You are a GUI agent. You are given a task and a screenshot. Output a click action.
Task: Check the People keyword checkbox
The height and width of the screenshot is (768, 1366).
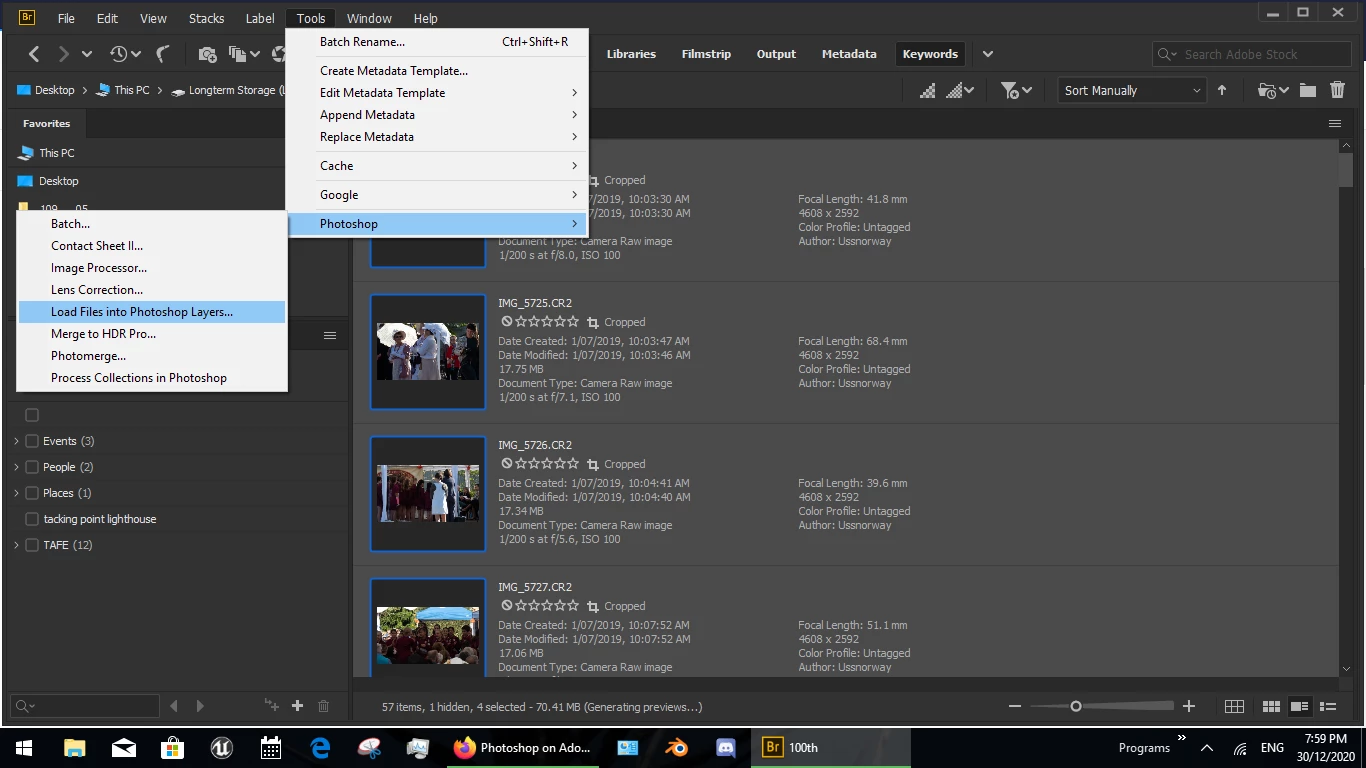click(32, 467)
